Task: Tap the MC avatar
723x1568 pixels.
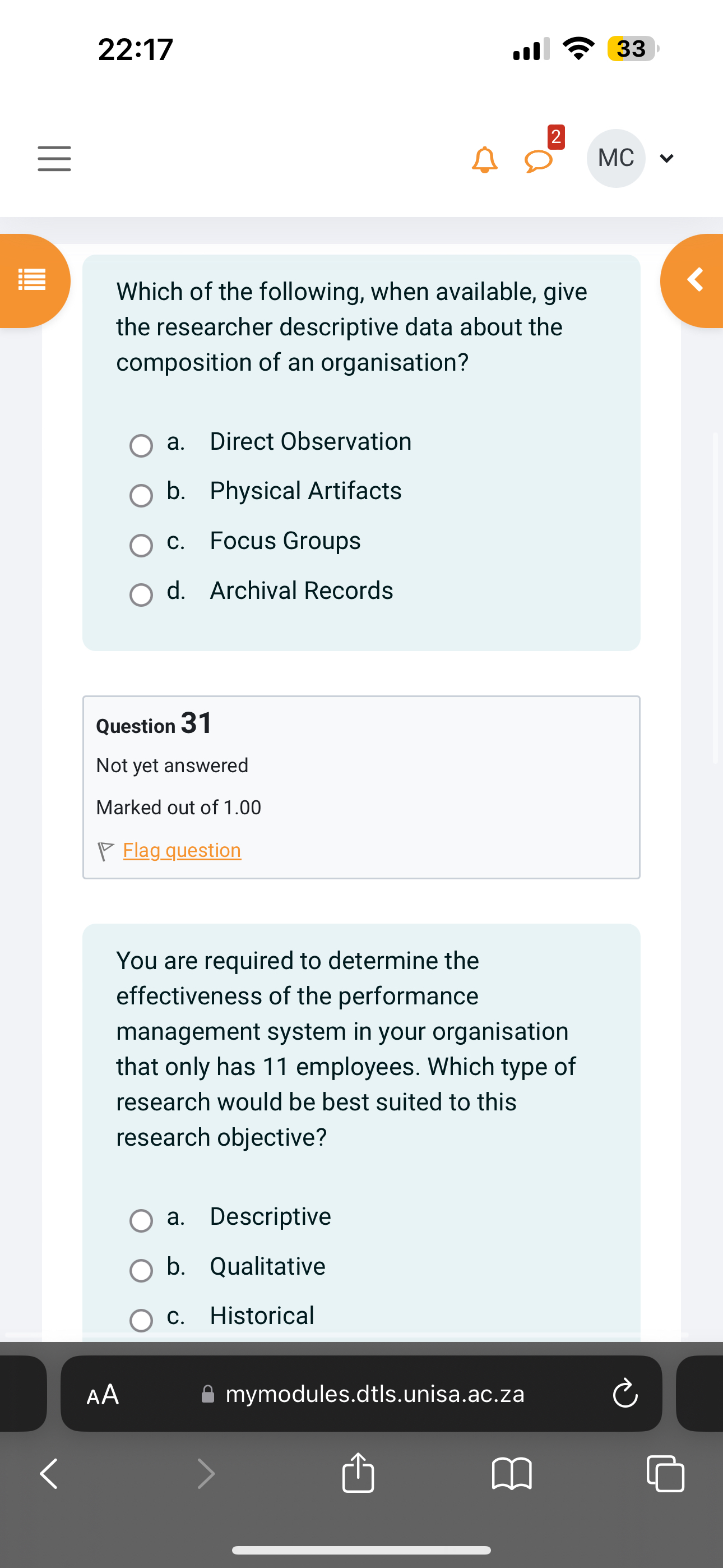Action: click(616, 158)
